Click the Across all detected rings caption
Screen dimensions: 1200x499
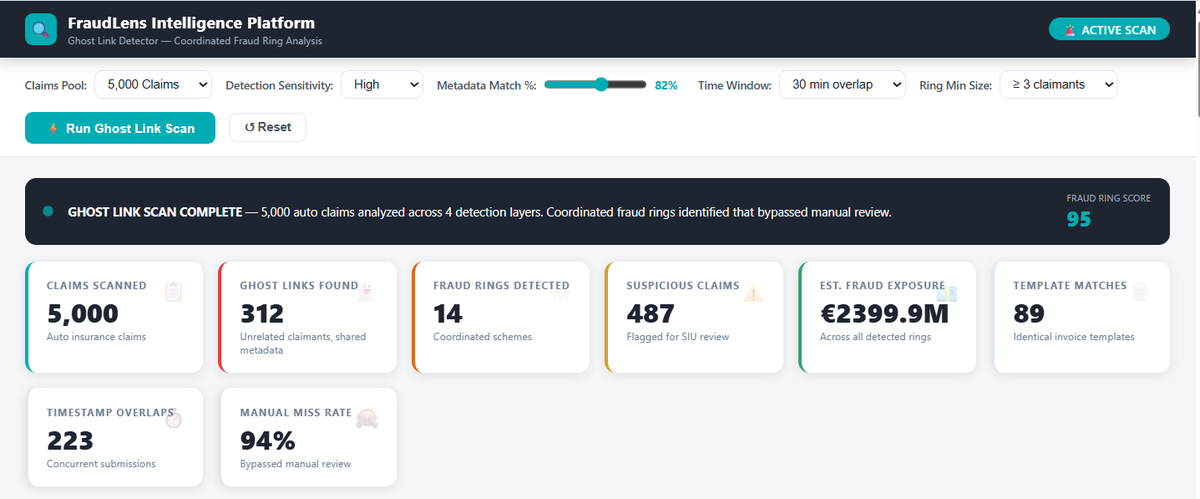point(875,337)
